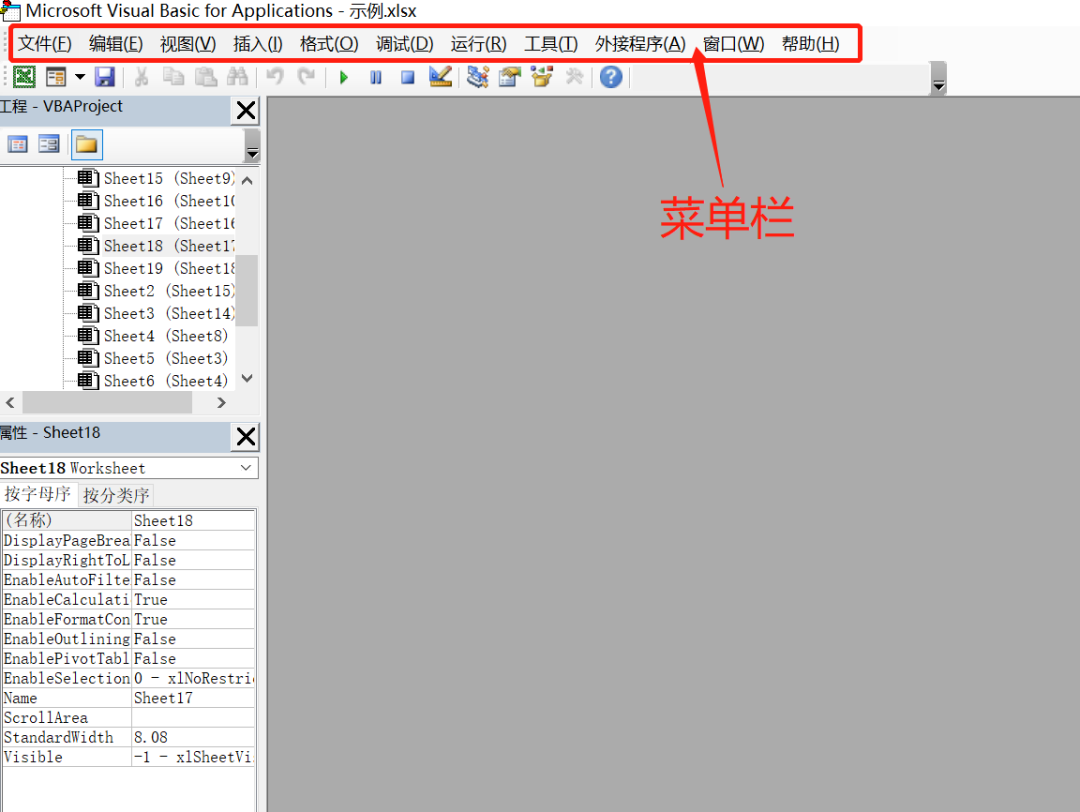Click the Visible property value
Viewport: 1080px width, 812px height.
point(194,758)
